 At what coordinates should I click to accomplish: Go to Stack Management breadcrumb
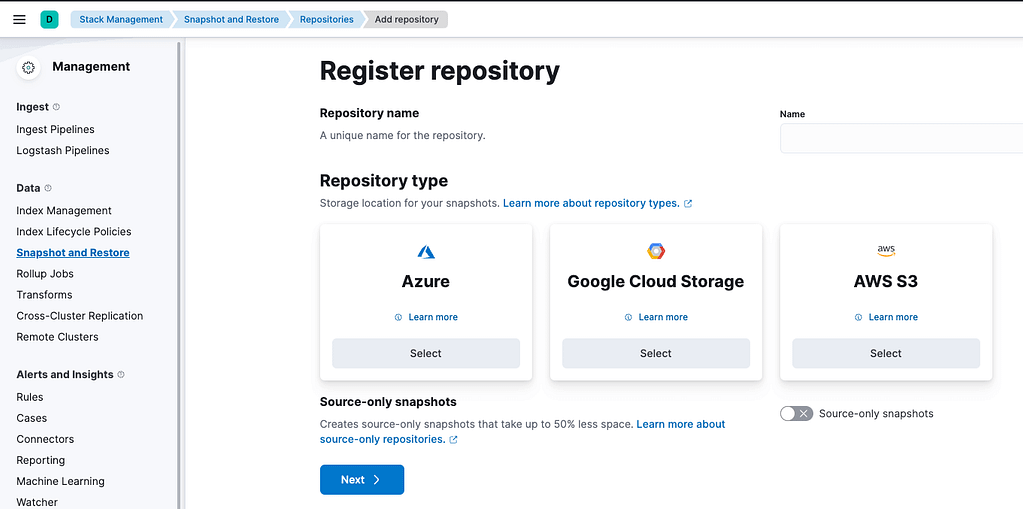pyautogui.click(x=121, y=20)
